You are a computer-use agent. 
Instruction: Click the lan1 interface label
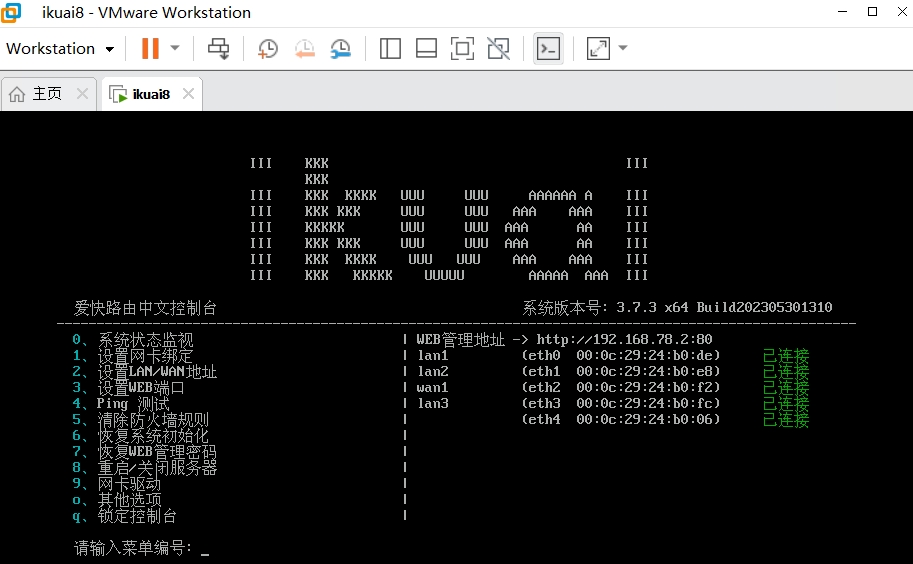click(x=433, y=355)
